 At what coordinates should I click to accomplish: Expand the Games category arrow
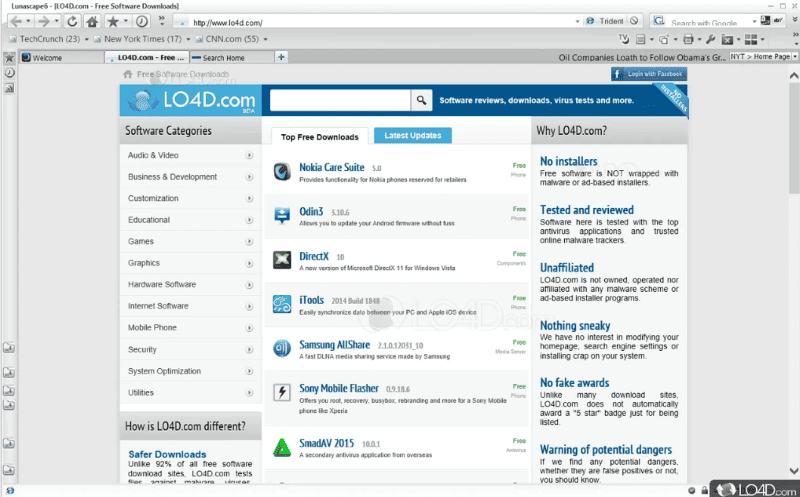pos(249,241)
